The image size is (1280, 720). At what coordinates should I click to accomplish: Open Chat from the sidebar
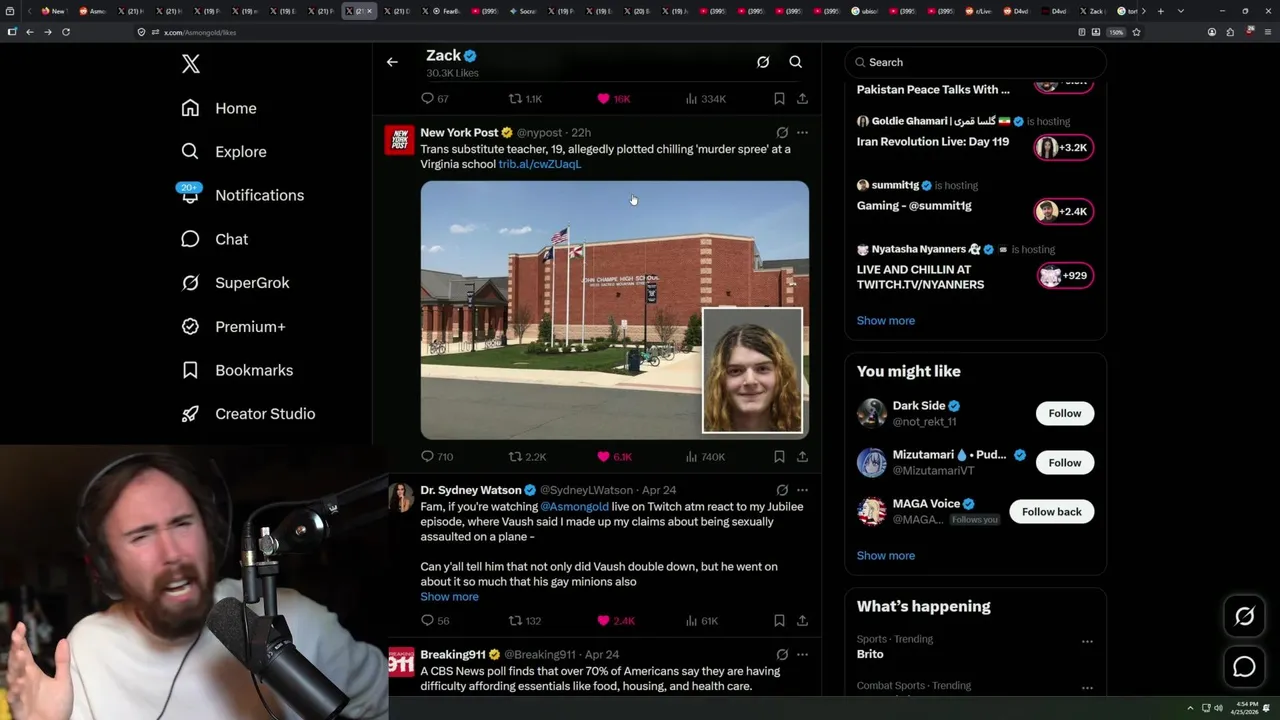tap(214, 239)
